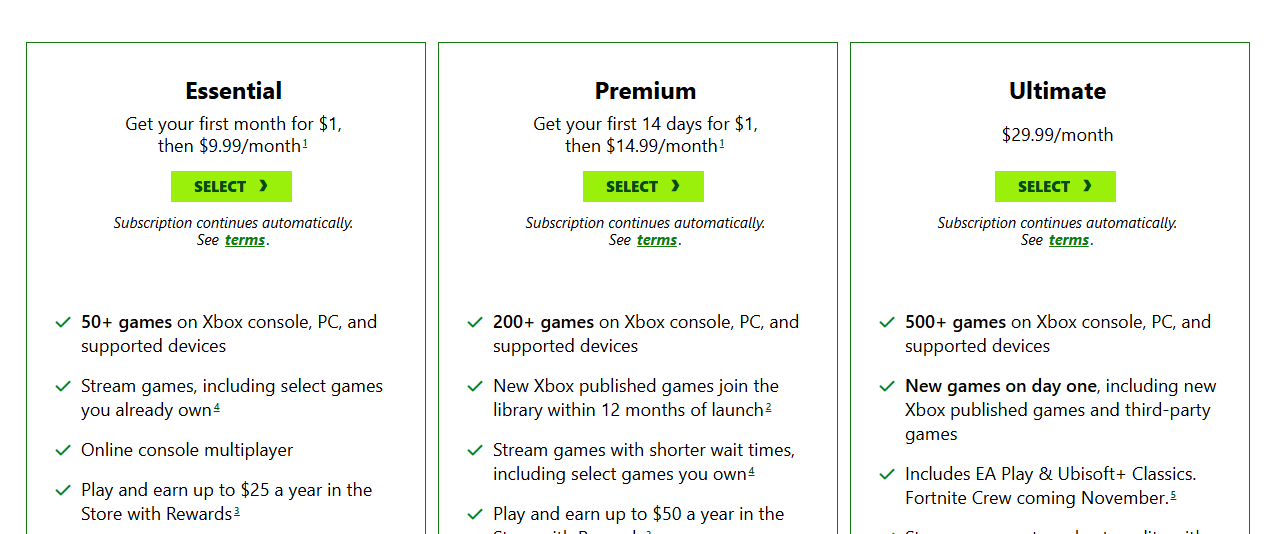
Task: Click the checkmark beside "Includes EA Play & Ubisoft+ Classics"
Action: coord(887,474)
